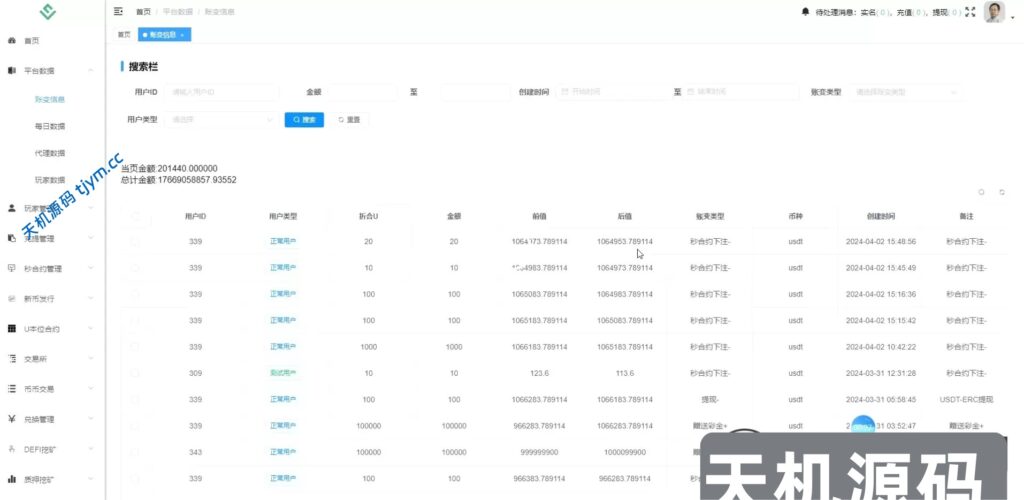Click the 用户ID input field
The width and height of the screenshot is (1024, 500).
coord(222,92)
